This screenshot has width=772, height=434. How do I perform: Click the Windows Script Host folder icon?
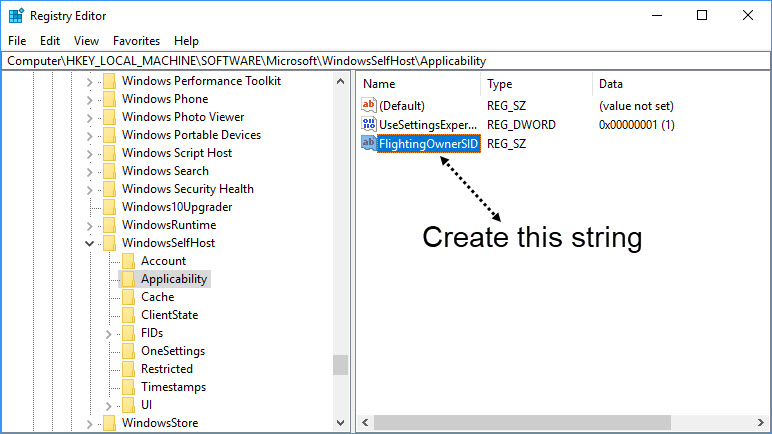[110, 153]
